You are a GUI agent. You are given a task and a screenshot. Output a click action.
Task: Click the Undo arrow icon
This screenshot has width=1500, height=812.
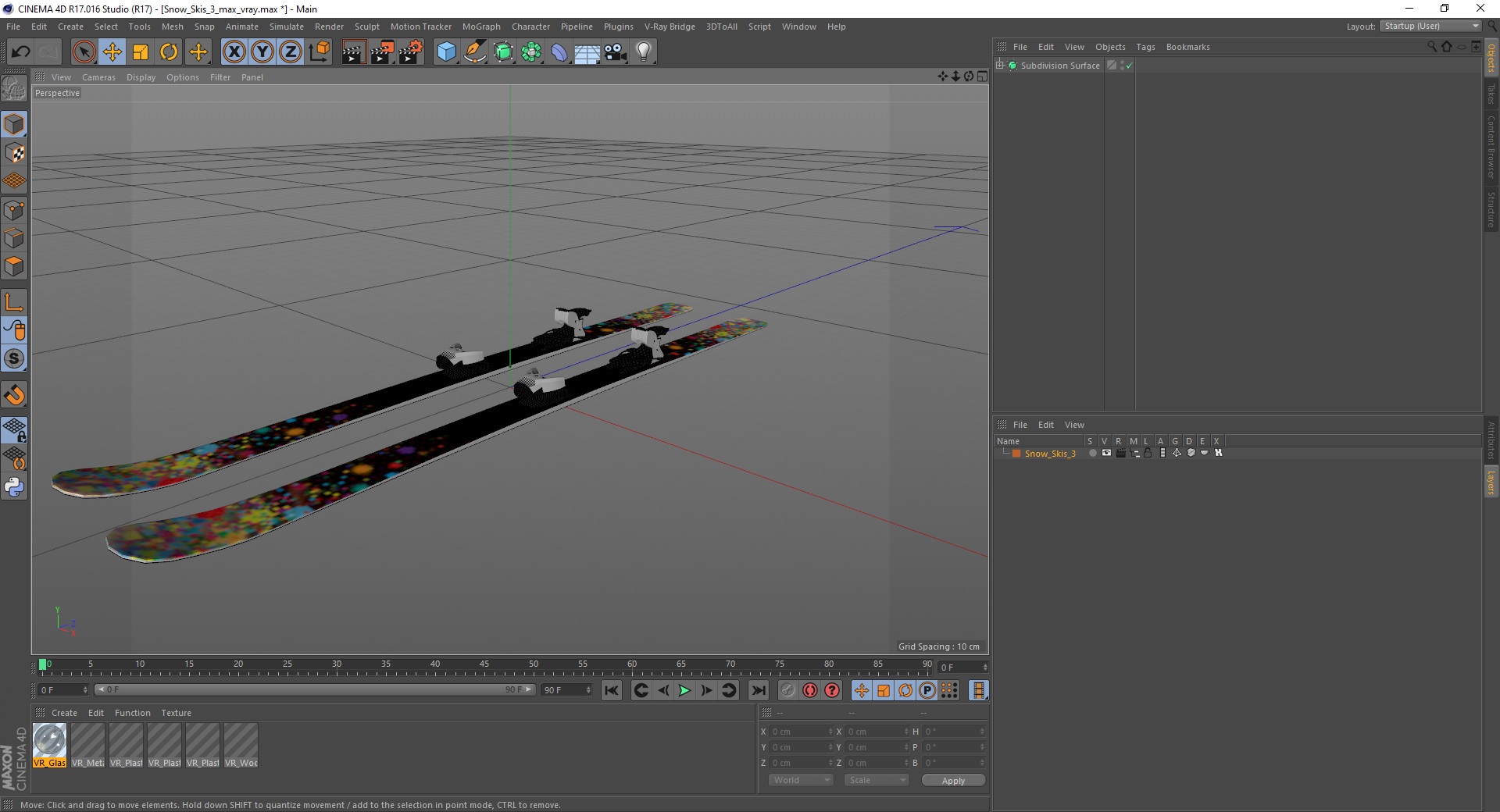tap(21, 52)
